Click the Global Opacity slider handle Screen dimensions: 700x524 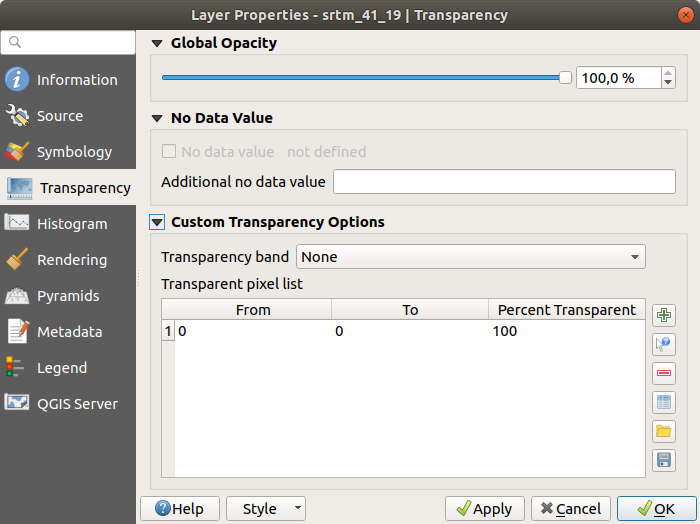(565, 78)
